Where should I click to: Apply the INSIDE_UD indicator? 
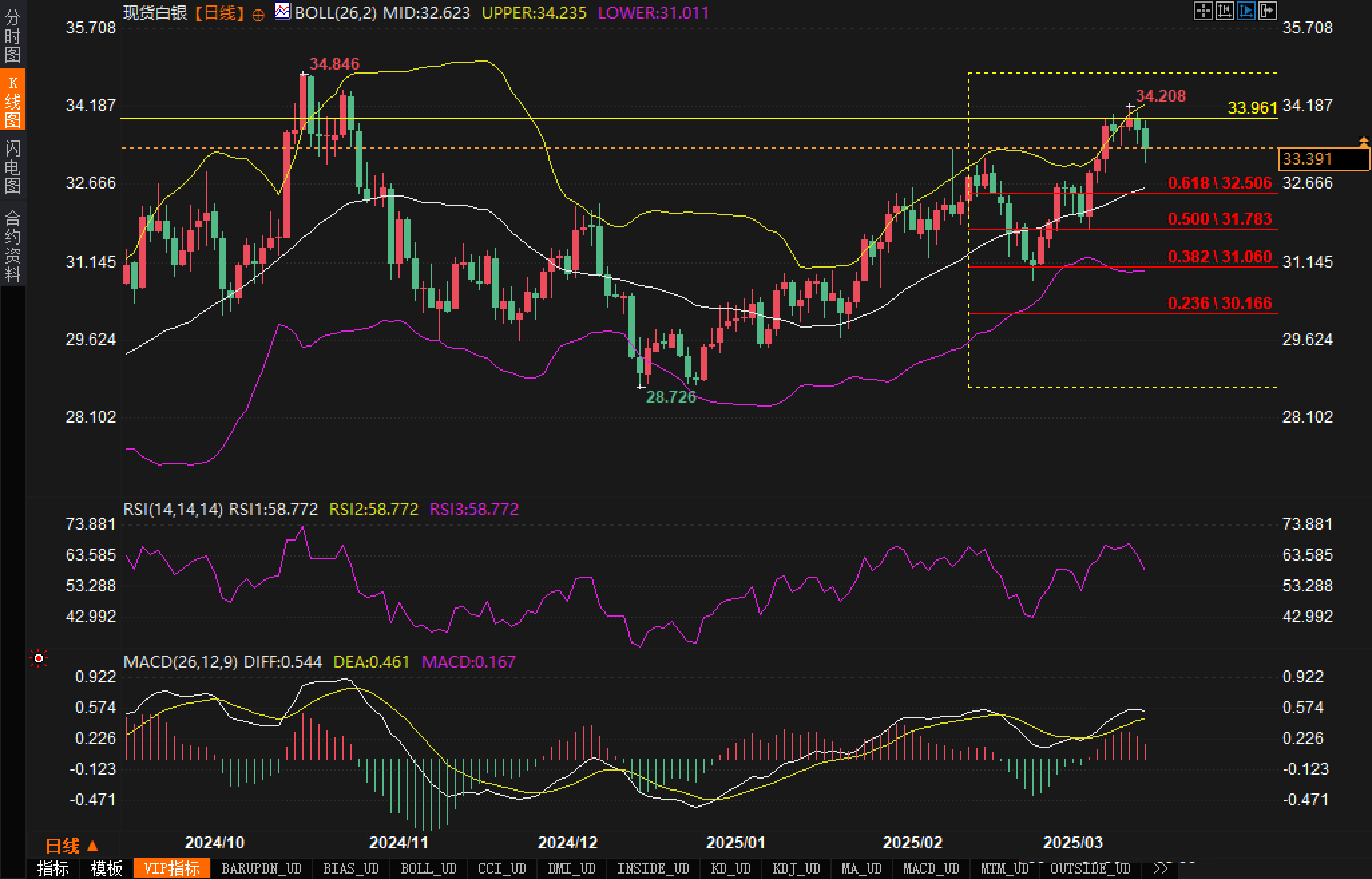(653, 868)
